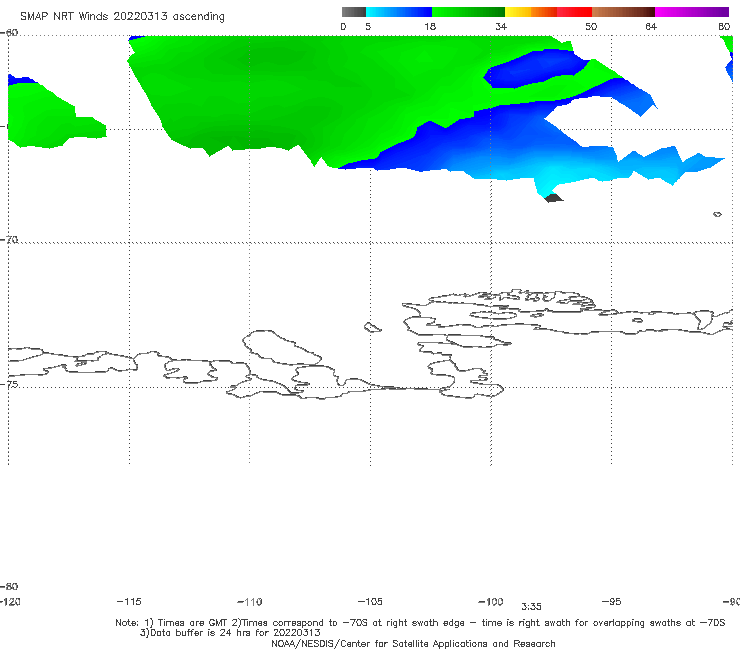Click the dark gray low-wind patch on the map
This screenshot has width=740, height=650.
554,198
